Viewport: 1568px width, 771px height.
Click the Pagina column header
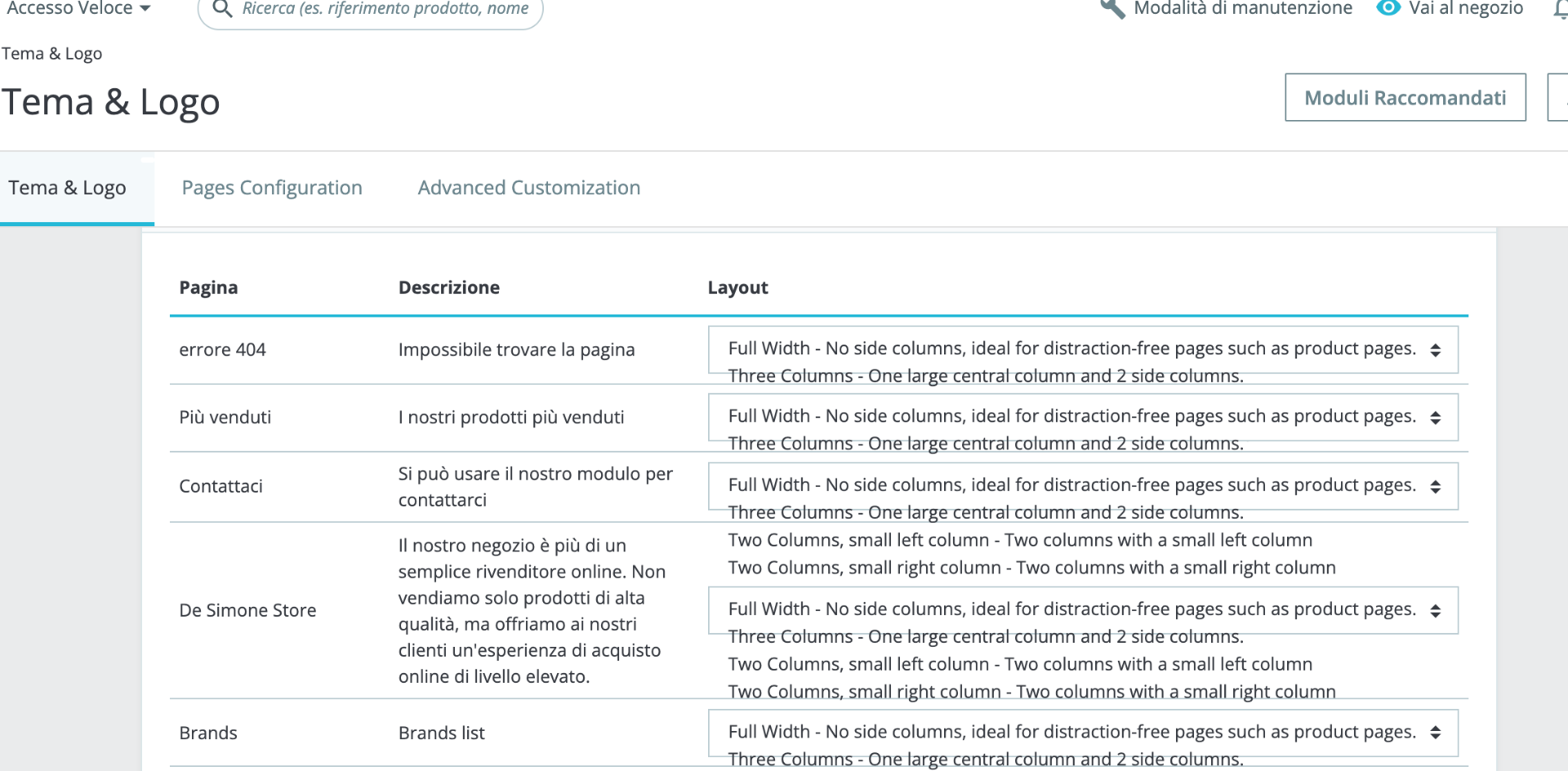click(x=208, y=287)
